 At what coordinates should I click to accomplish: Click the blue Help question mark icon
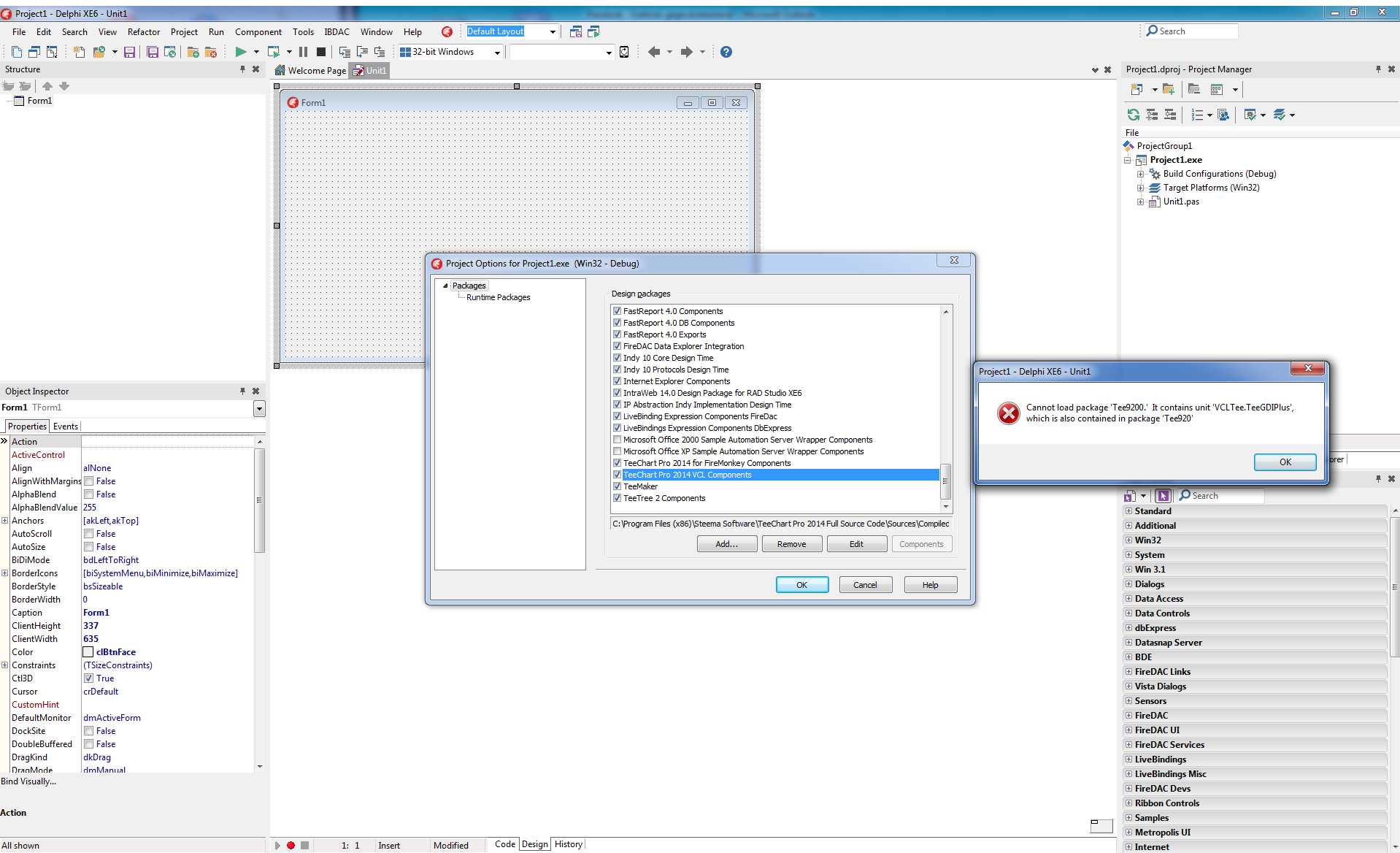[726, 52]
